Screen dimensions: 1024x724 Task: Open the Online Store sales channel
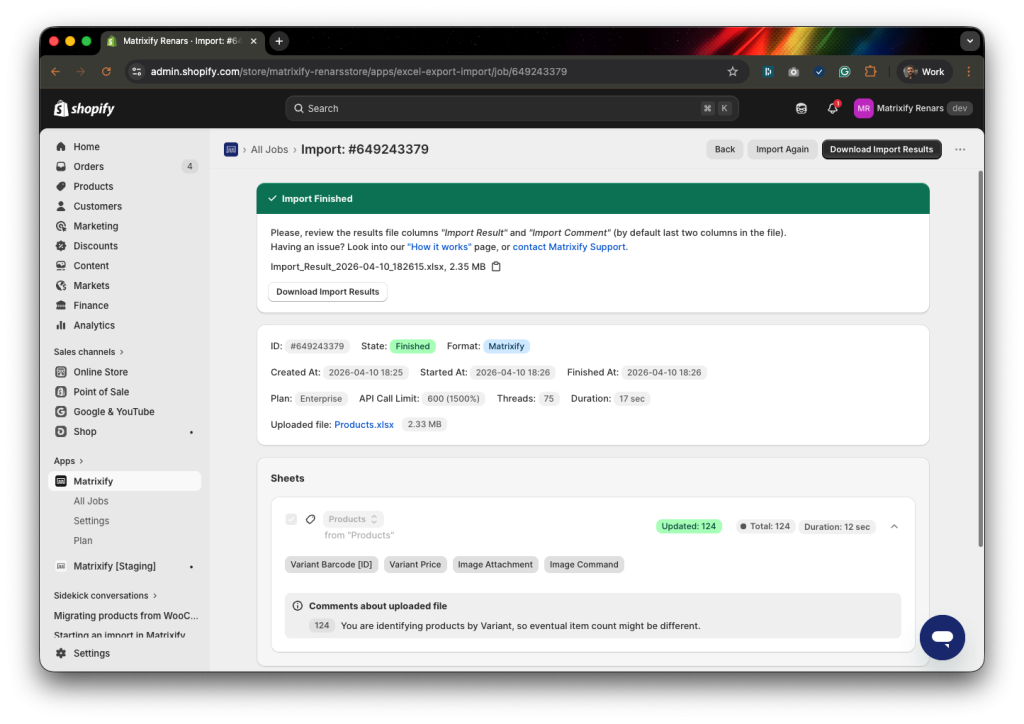tap(100, 371)
